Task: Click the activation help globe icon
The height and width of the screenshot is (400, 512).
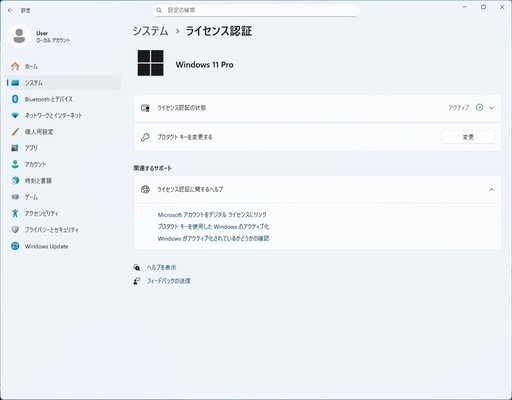Action: point(145,189)
